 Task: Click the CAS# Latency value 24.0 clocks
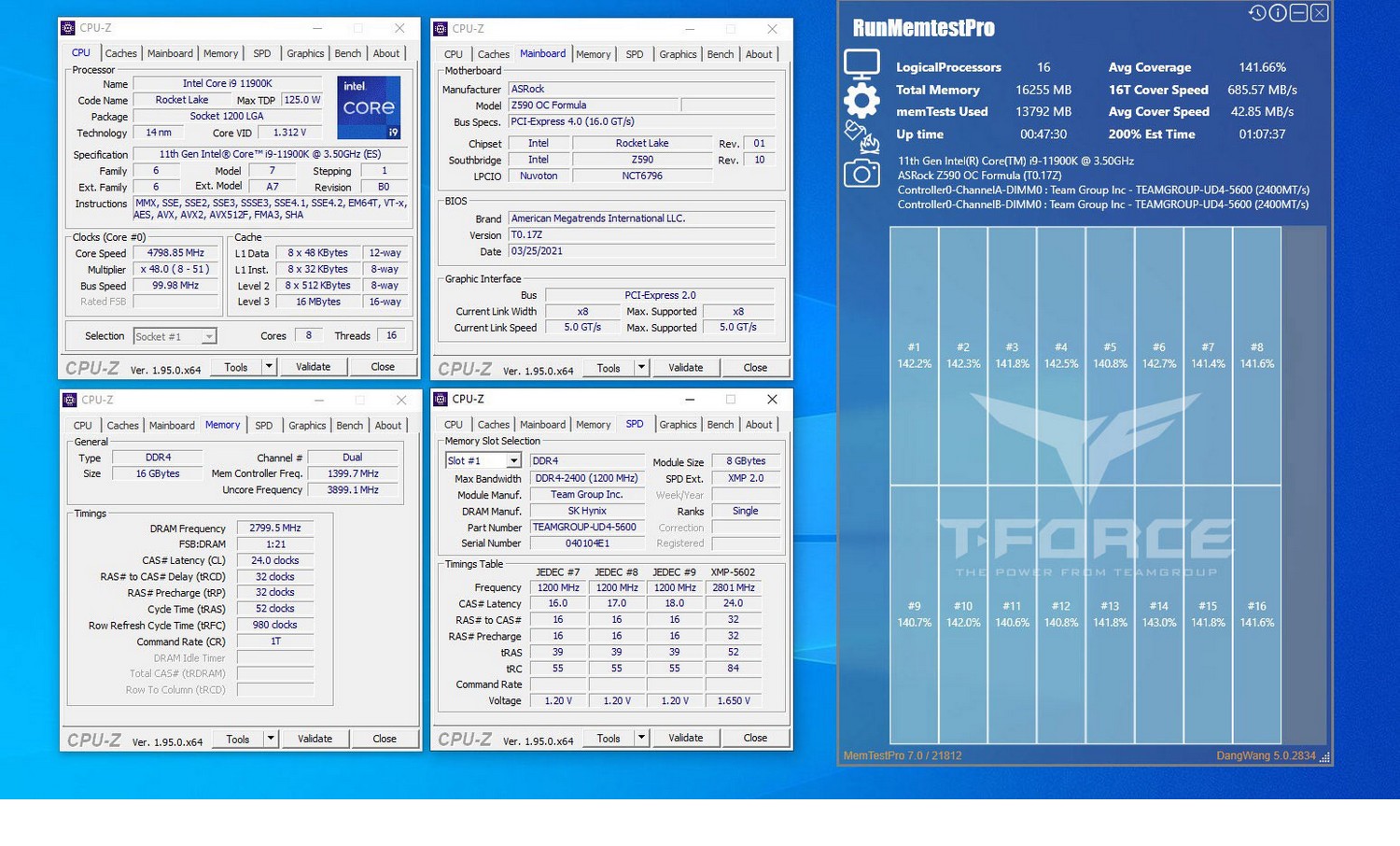click(x=275, y=560)
